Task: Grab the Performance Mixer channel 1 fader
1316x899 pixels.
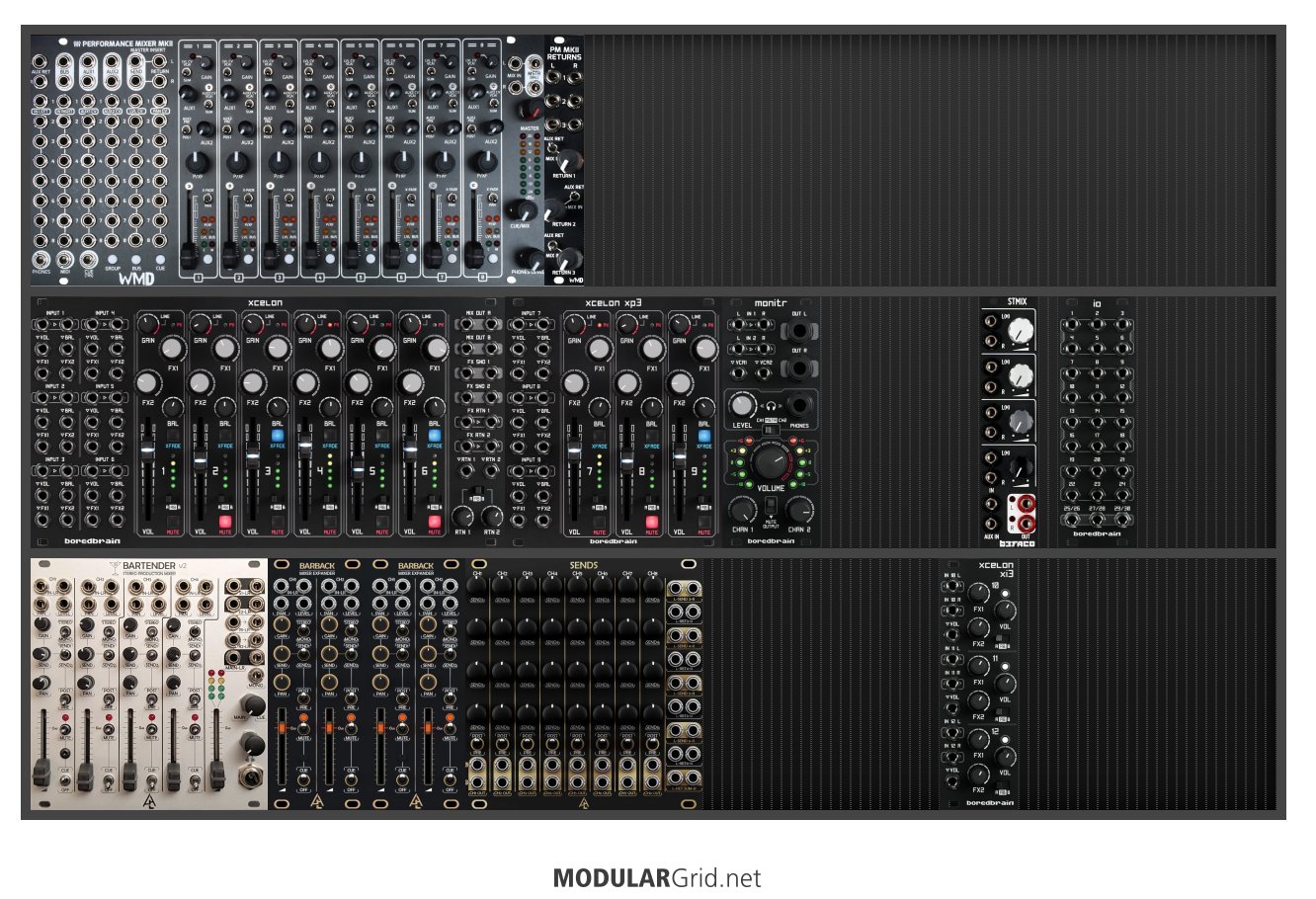Action: pos(188,255)
